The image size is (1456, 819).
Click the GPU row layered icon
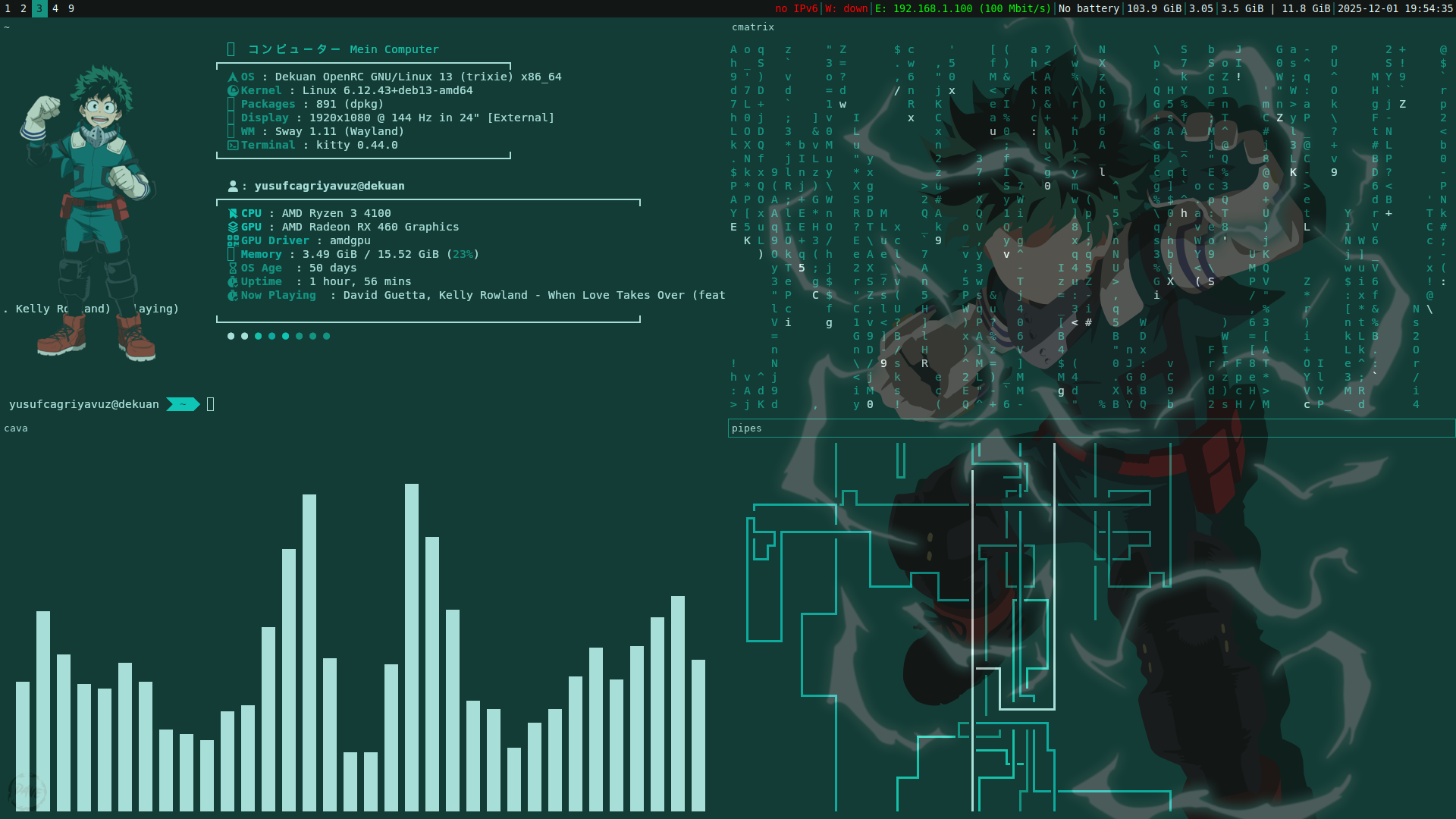coord(233,227)
